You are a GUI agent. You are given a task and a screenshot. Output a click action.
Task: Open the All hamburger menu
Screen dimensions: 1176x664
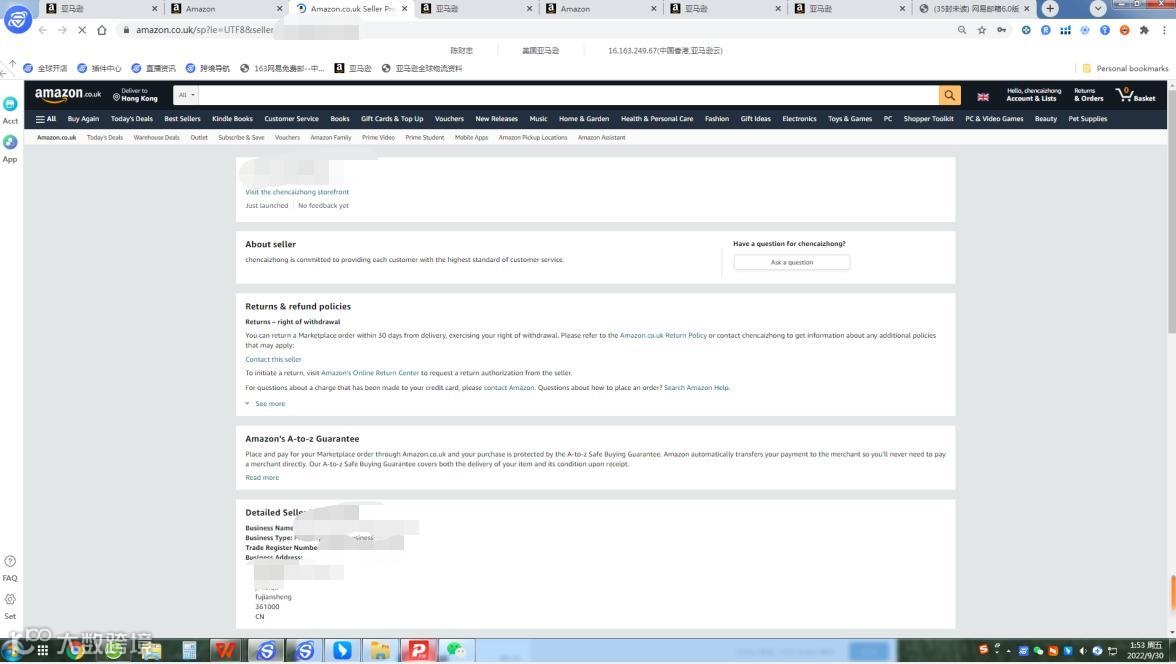pos(46,119)
